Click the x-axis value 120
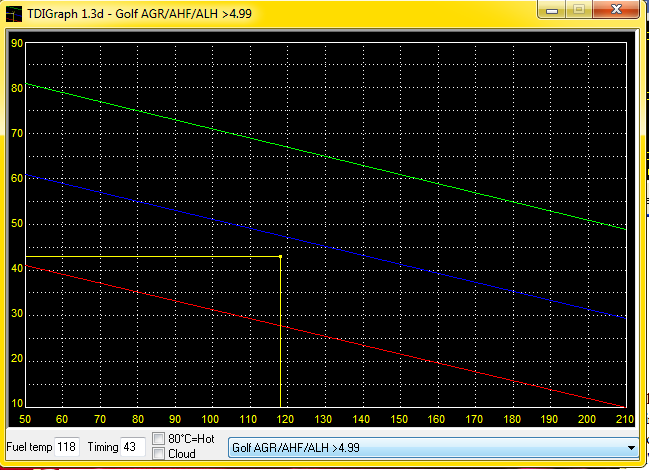Viewport: 649px width, 470px height. (x=285, y=419)
